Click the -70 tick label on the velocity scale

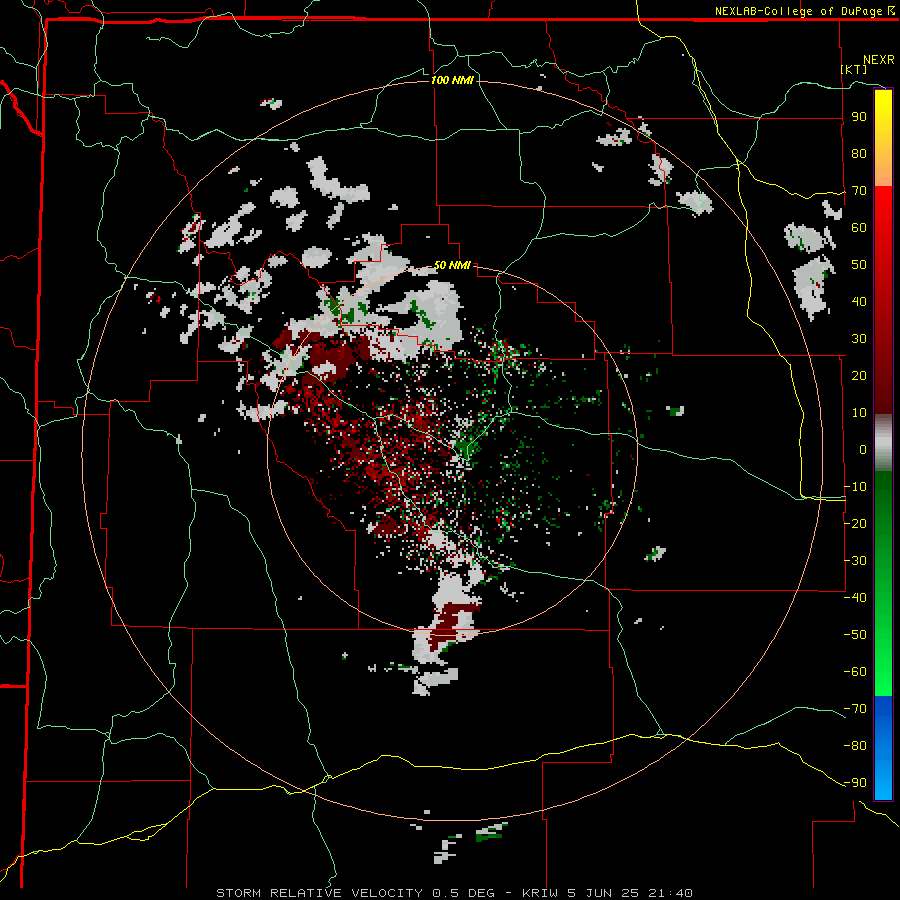coord(855,709)
